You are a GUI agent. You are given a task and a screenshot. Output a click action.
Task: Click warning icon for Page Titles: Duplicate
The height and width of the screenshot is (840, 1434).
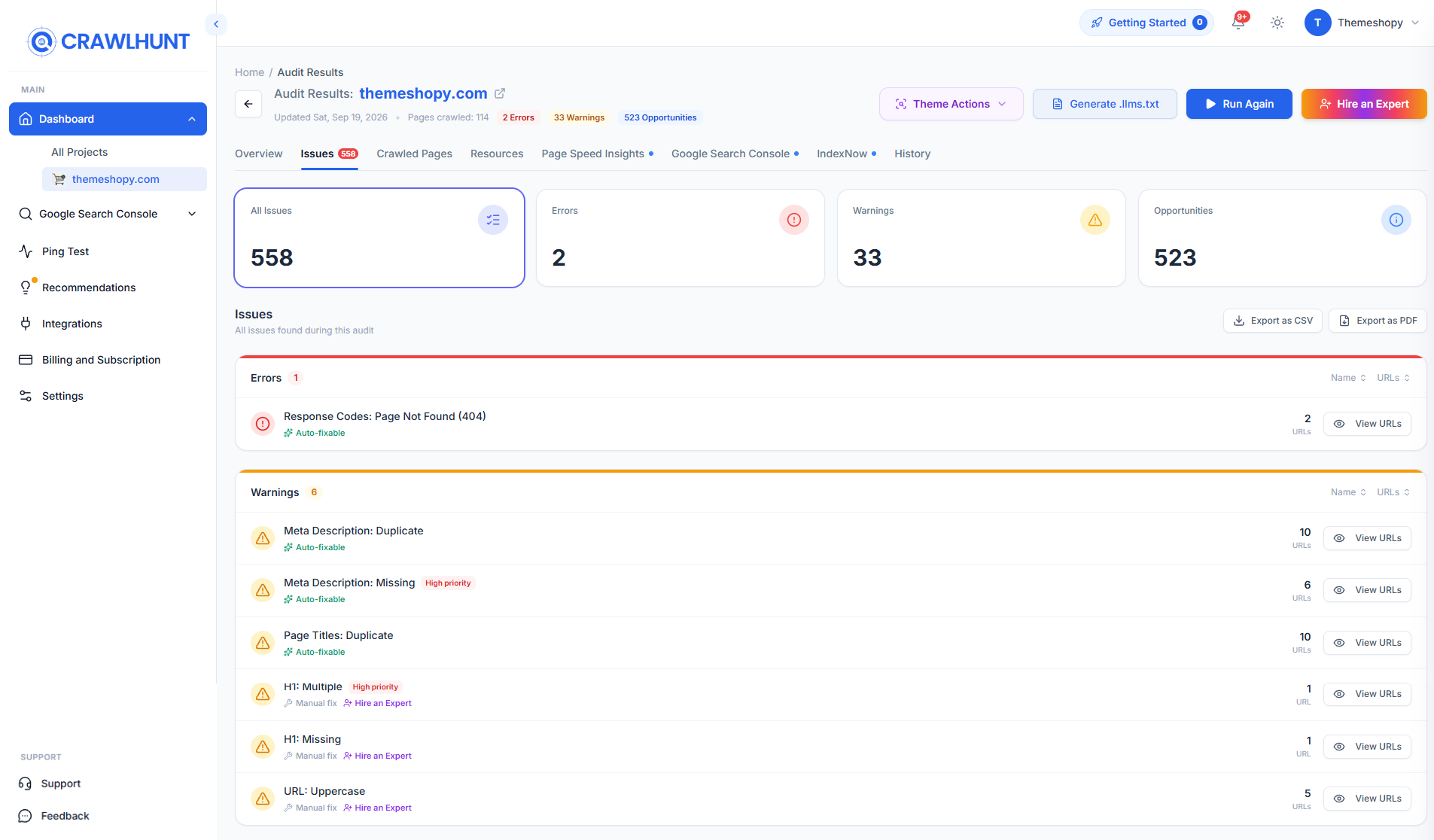pyautogui.click(x=263, y=643)
